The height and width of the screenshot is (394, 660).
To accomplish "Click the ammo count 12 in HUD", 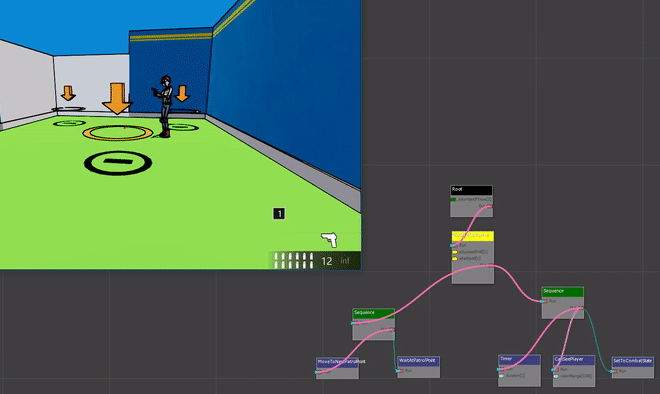I will [x=327, y=261].
